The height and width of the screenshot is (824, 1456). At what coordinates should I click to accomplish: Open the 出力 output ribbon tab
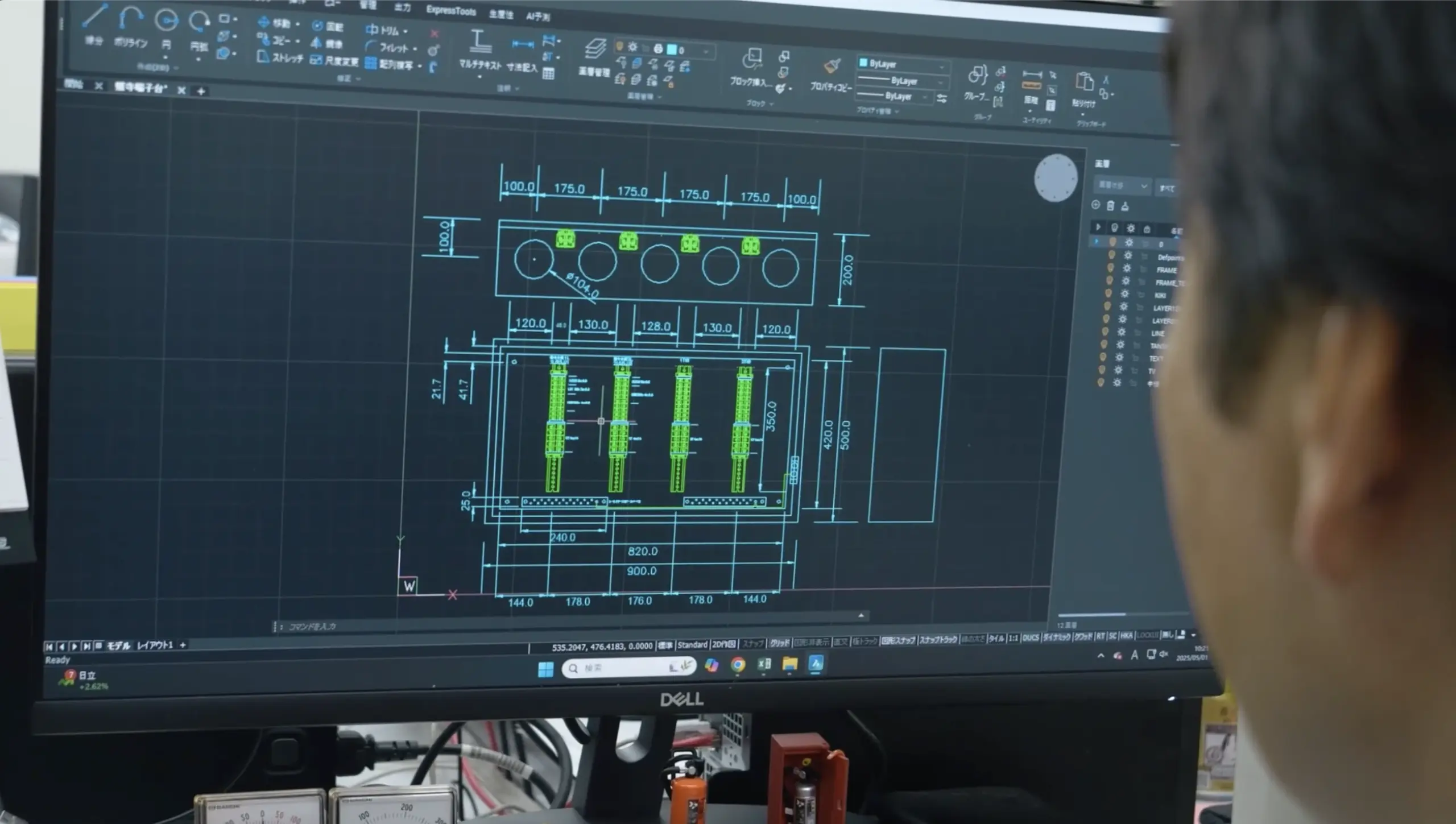point(402,8)
